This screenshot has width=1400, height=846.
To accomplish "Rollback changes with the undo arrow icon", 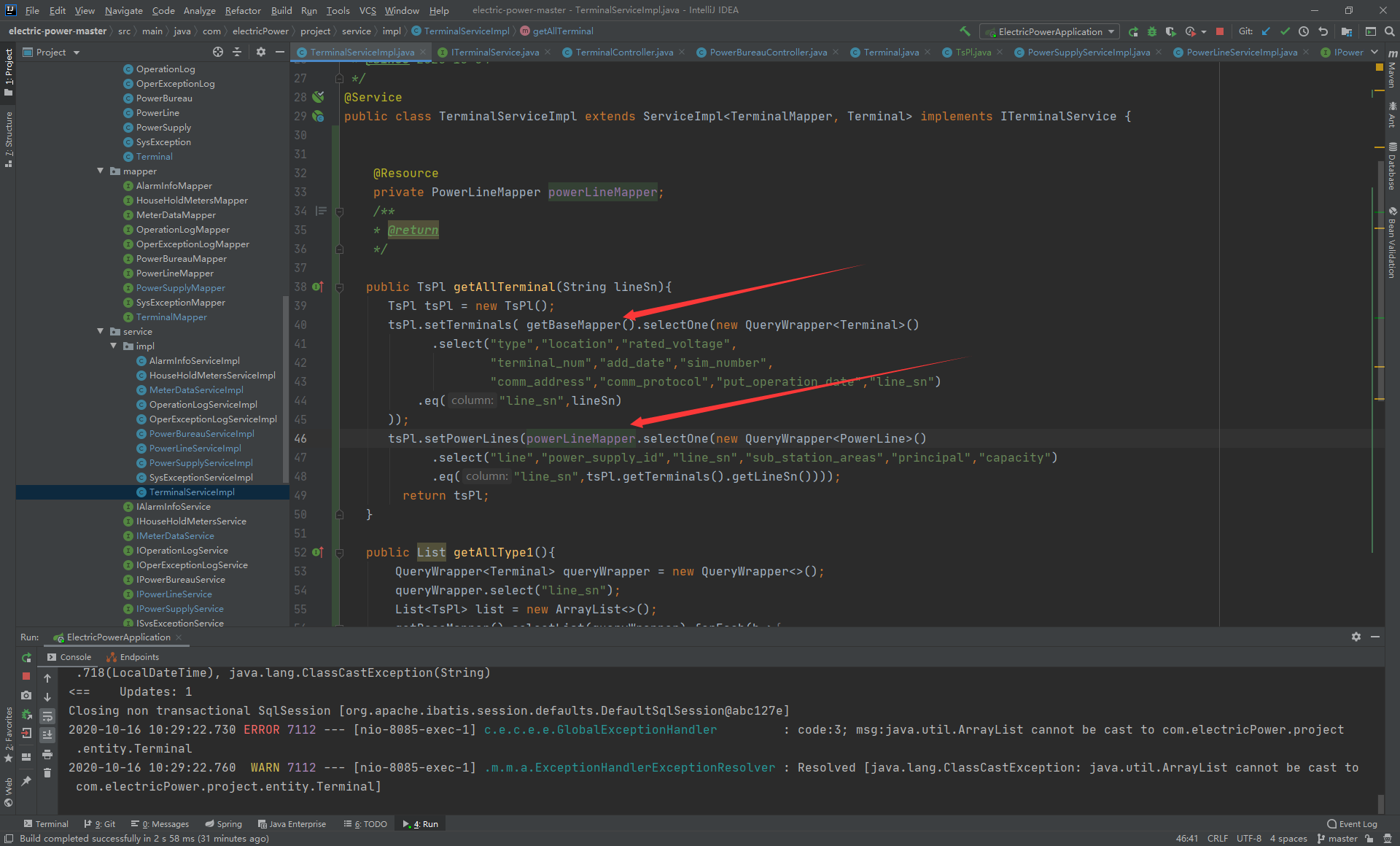I will [1323, 31].
